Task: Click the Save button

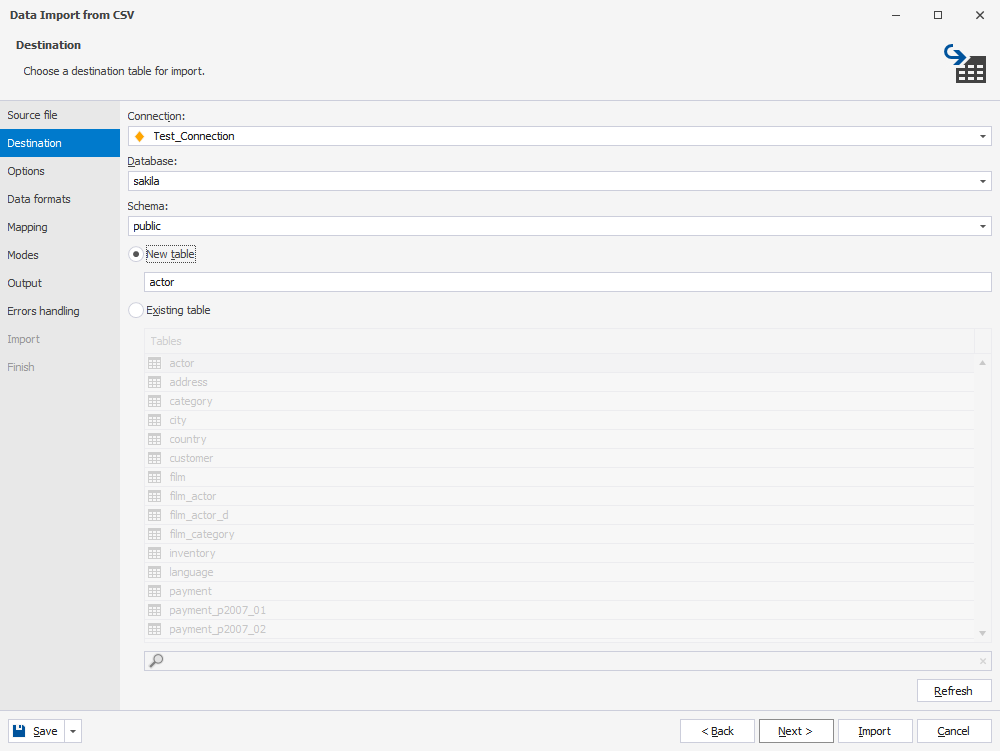Action: tap(37, 731)
